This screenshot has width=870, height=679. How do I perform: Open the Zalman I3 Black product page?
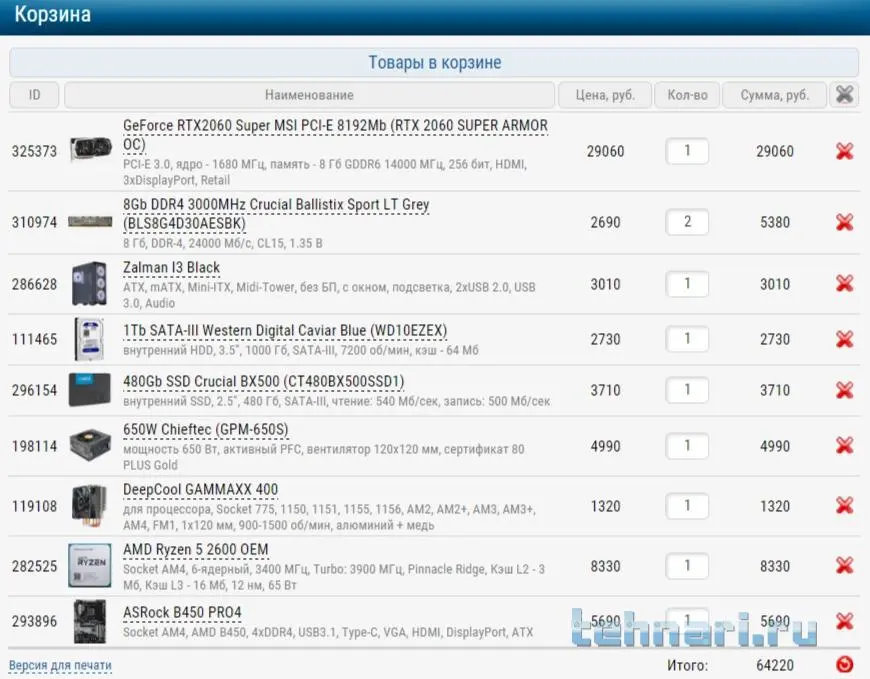tap(171, 268)
